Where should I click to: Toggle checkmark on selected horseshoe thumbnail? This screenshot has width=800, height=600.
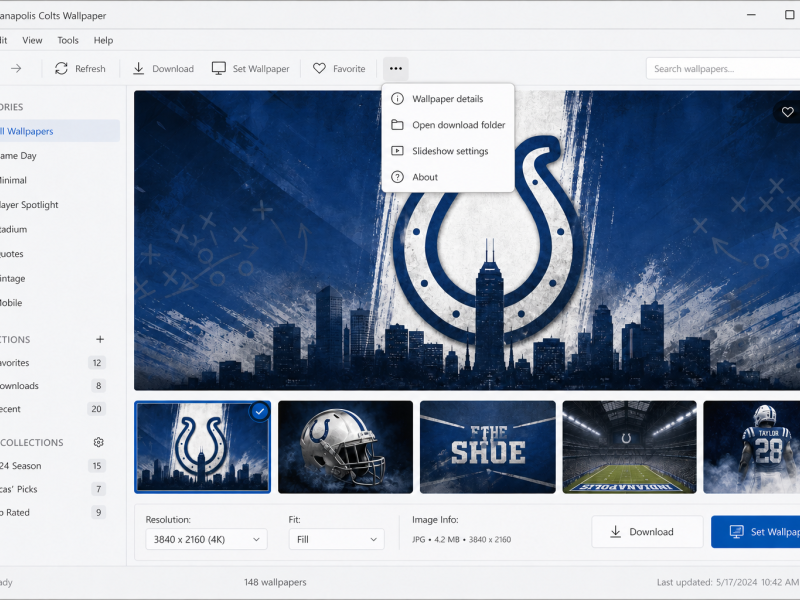pyautogui.click(x=260, y=411)
